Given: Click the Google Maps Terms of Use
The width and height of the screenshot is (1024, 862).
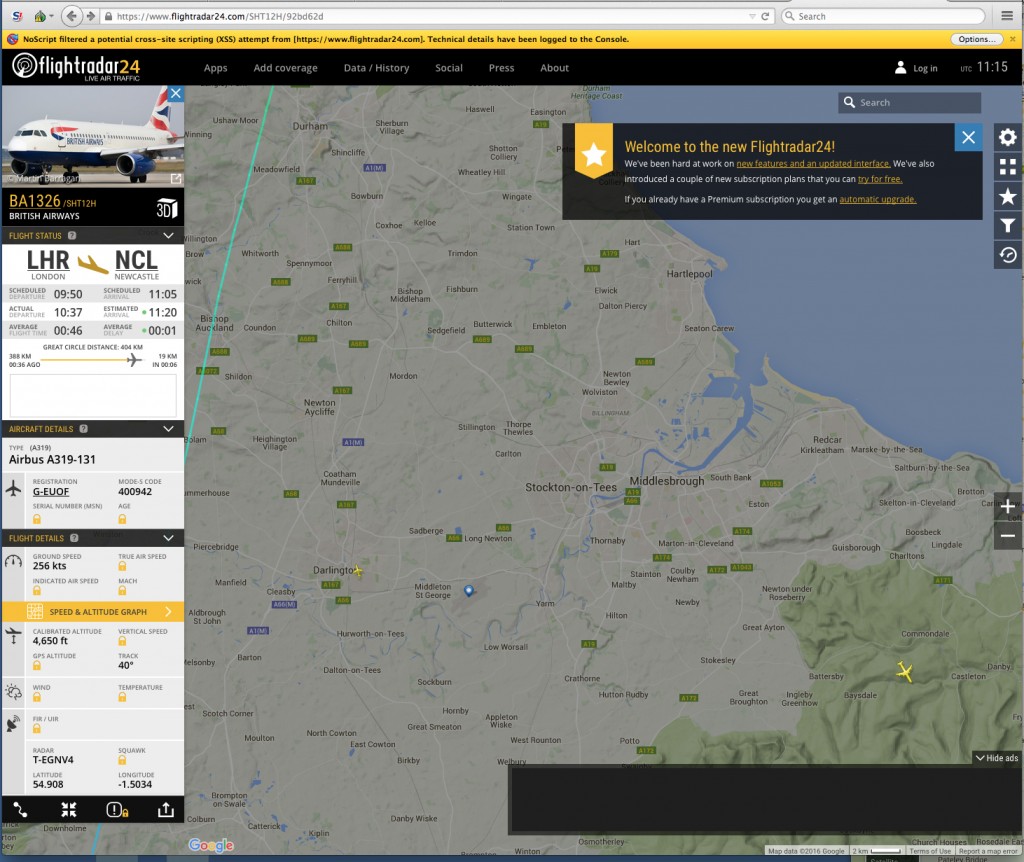Looking at the screenshot, I should pos(930,851).
